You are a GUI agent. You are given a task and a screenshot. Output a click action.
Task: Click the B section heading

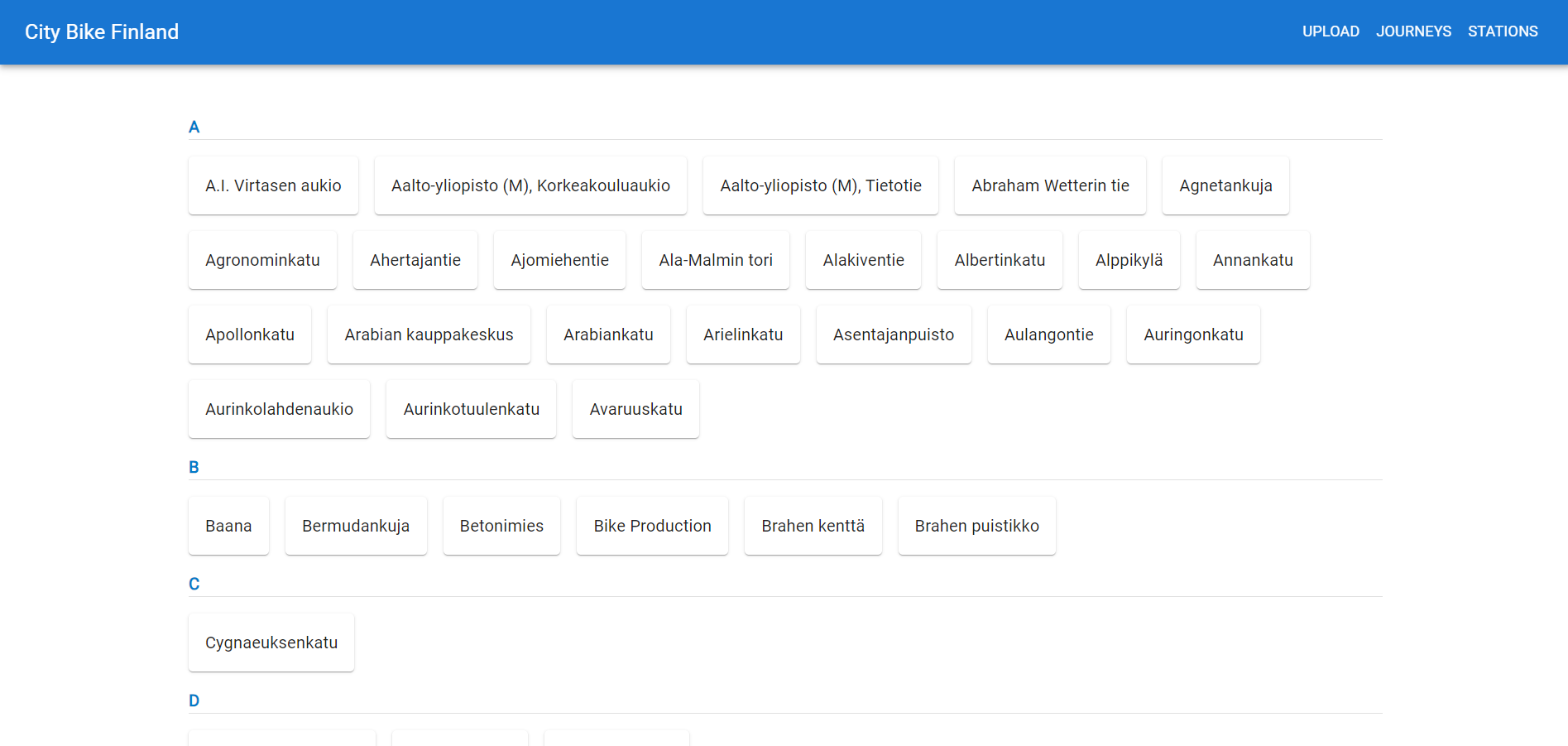pyautogui.click(x=194, y=467)
